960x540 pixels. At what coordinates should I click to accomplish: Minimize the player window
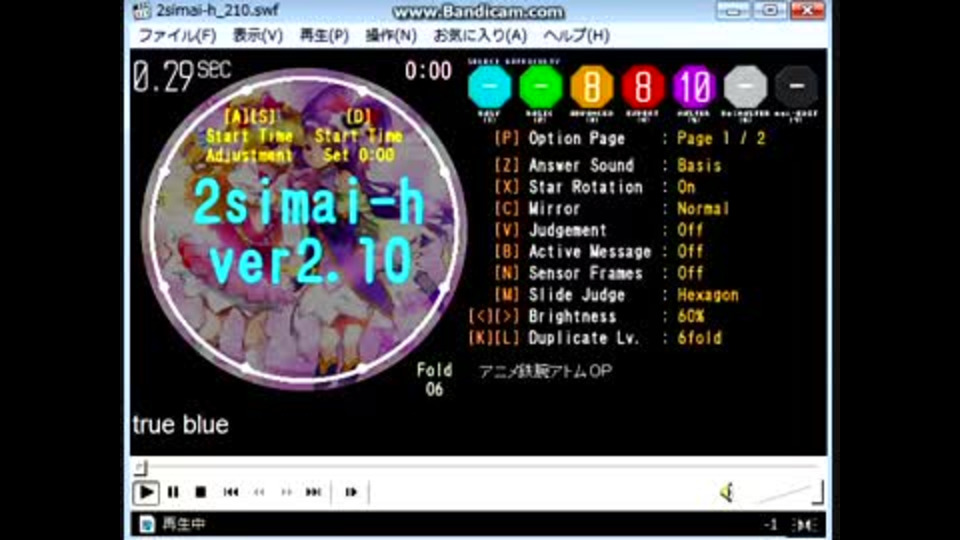tap(733, 10)
